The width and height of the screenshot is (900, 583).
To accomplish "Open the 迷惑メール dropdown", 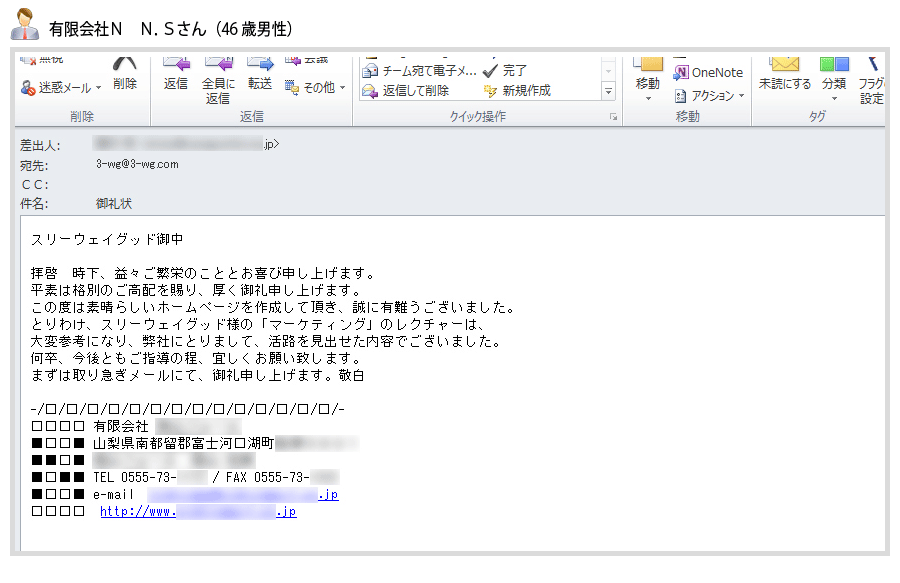I will pyautogui.click(x=62, y=88).
